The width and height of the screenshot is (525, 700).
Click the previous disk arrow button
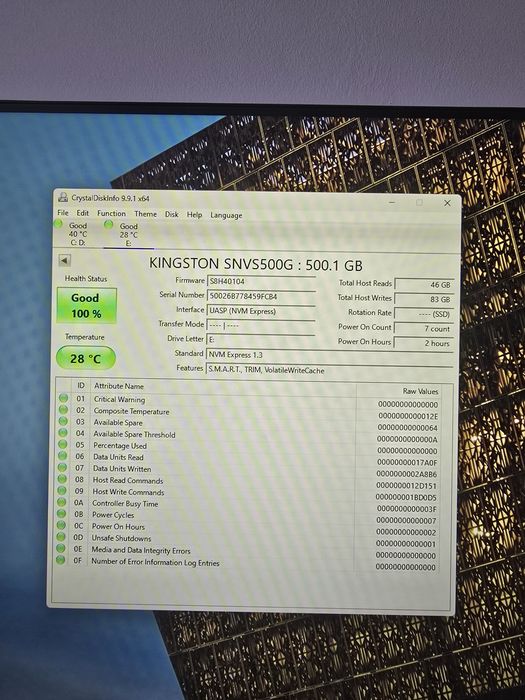point(65,260)
